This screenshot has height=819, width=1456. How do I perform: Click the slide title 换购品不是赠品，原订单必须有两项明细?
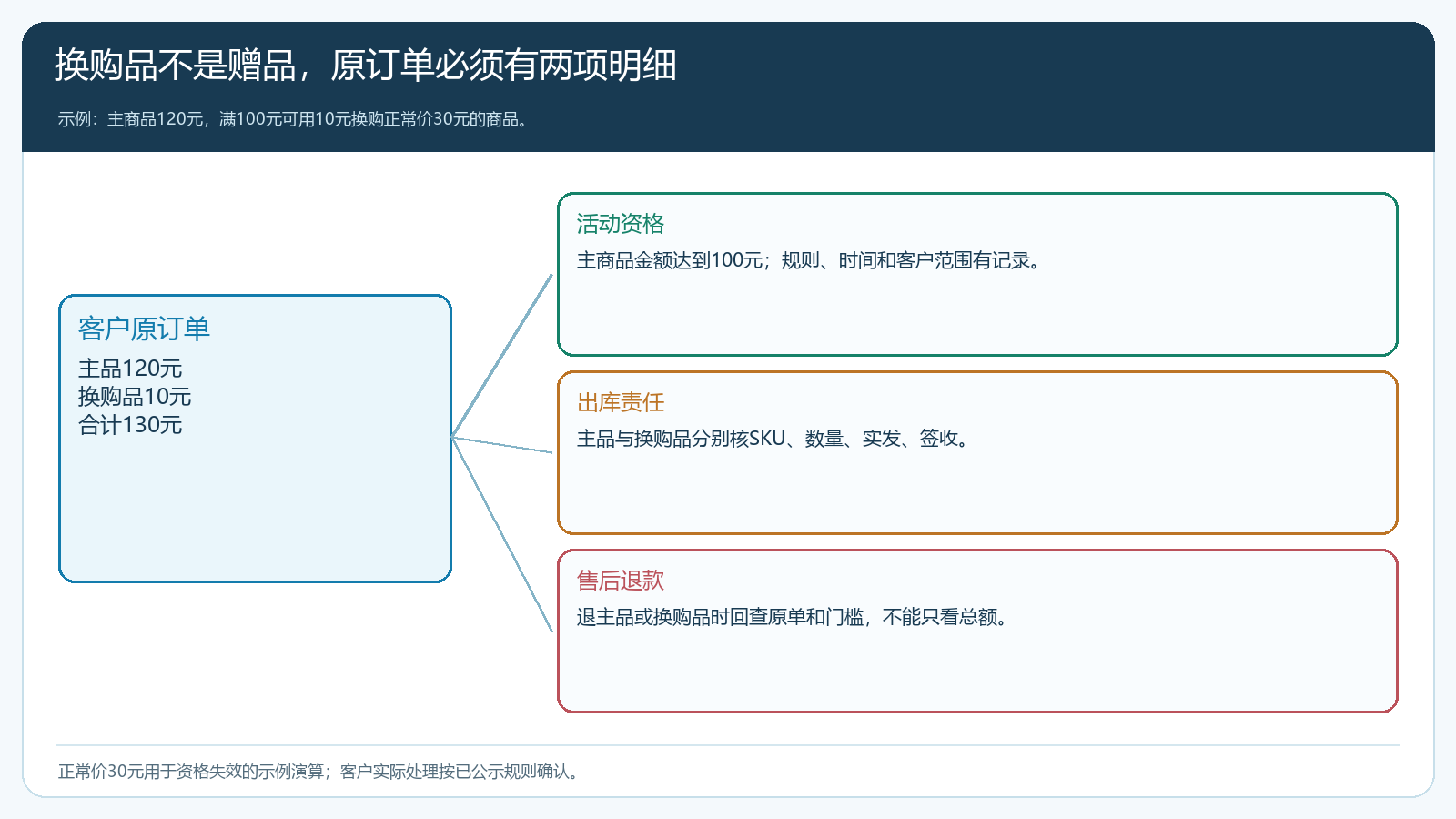point(365,66)
